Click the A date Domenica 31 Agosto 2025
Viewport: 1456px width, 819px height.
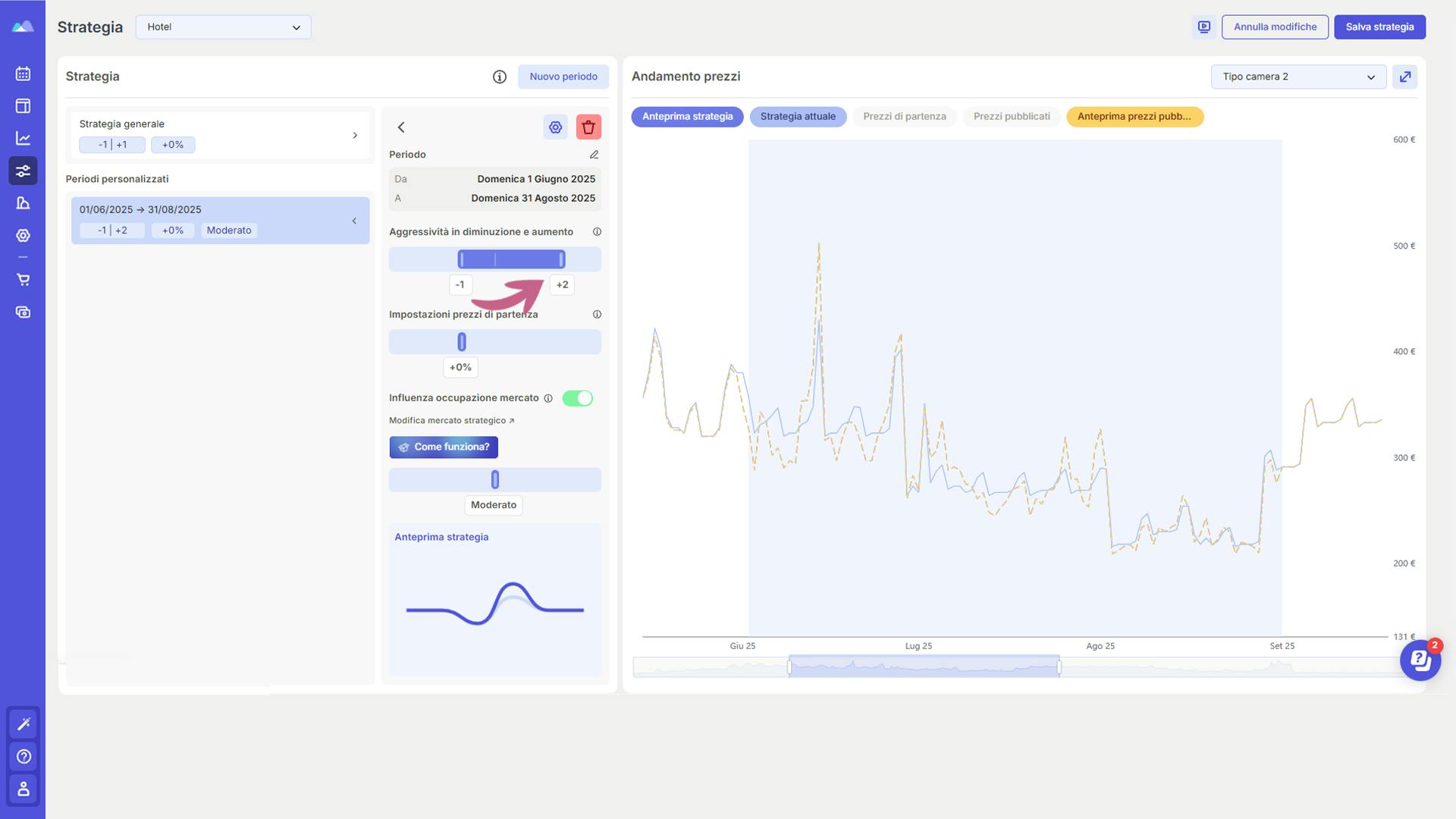533,199
